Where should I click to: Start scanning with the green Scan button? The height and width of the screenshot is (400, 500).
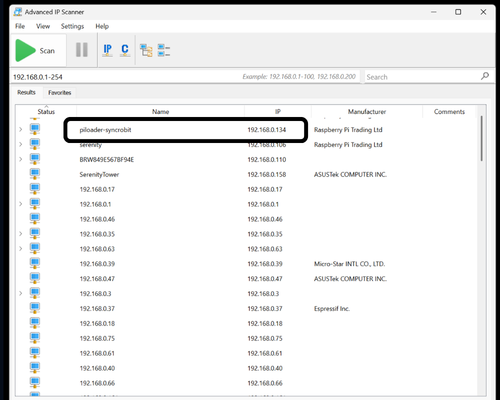click(x=38, y=50)
